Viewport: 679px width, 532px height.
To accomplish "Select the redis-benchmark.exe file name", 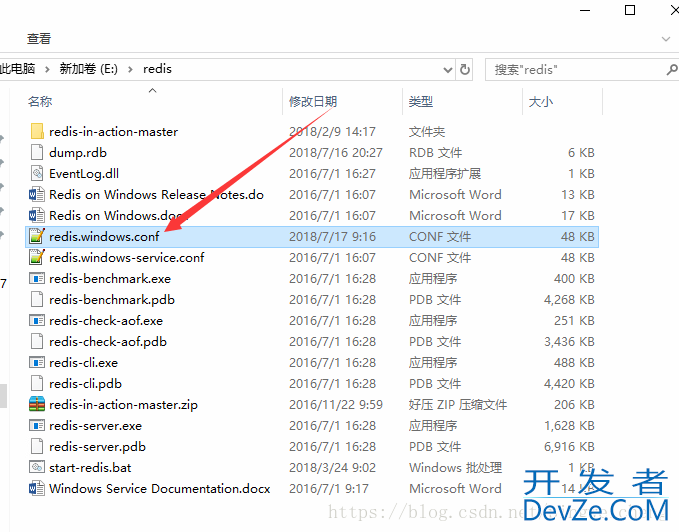I will point(110,278).
